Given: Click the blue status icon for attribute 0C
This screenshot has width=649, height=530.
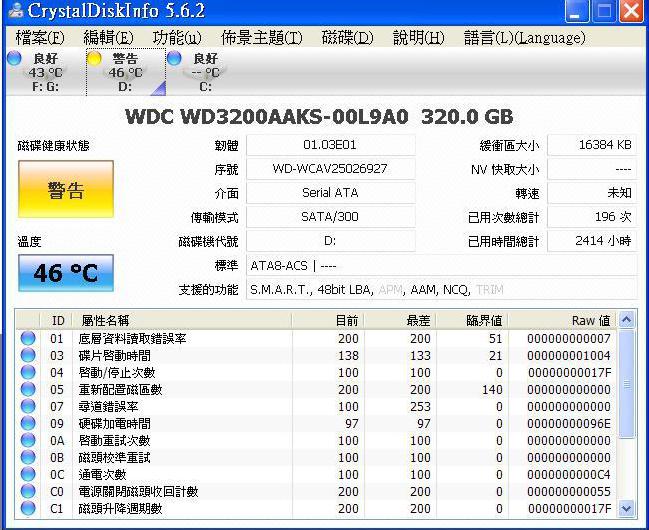Looking at the screenshot, I should (28, 474).
